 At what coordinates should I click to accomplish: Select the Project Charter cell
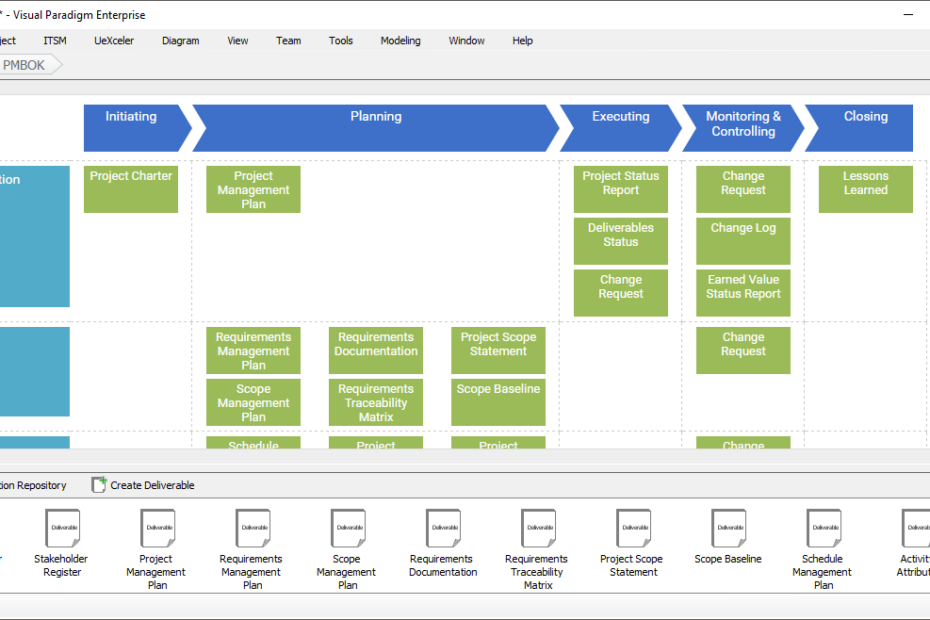(x=130, y=189)
